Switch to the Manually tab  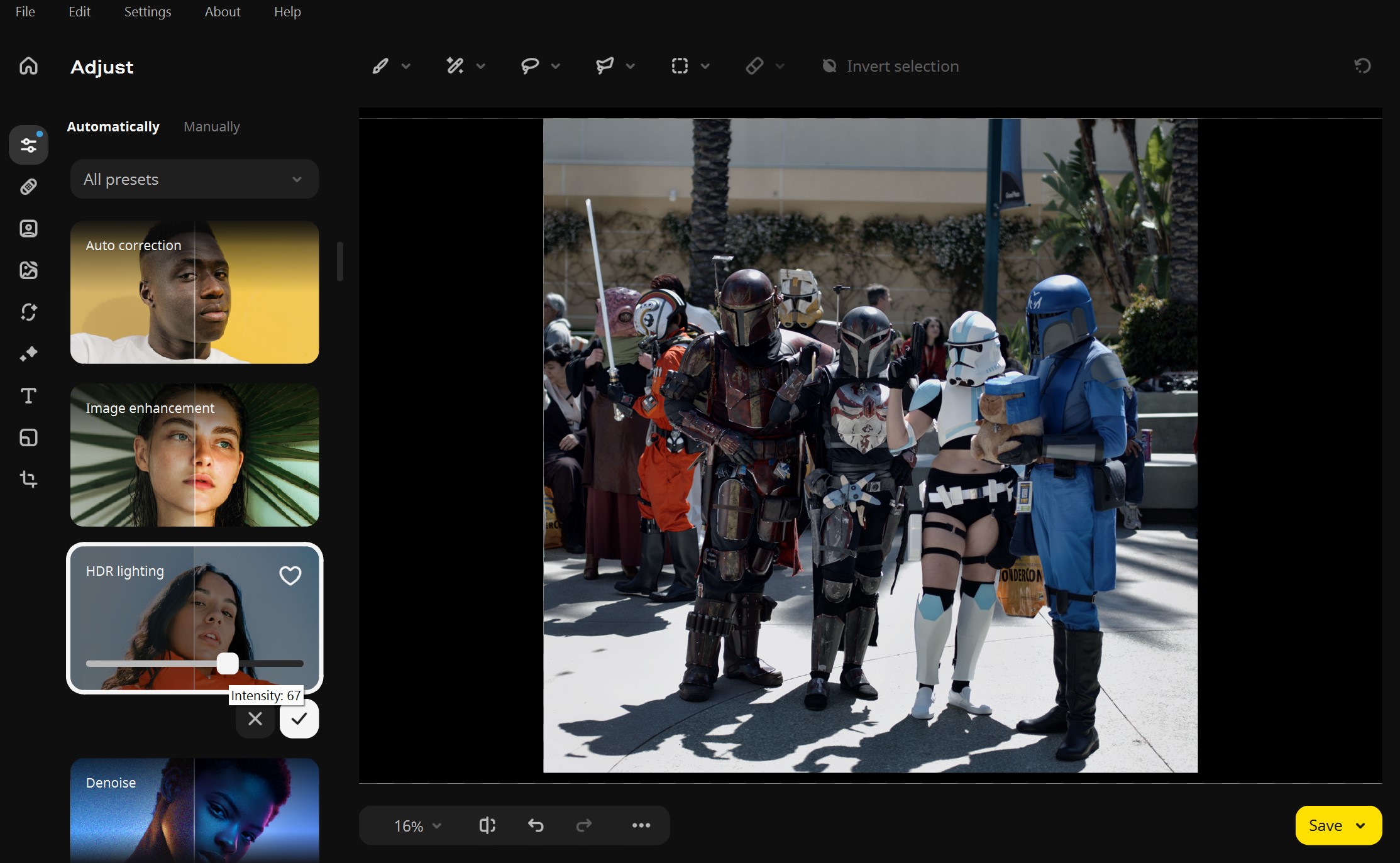(x=212, y=126)
